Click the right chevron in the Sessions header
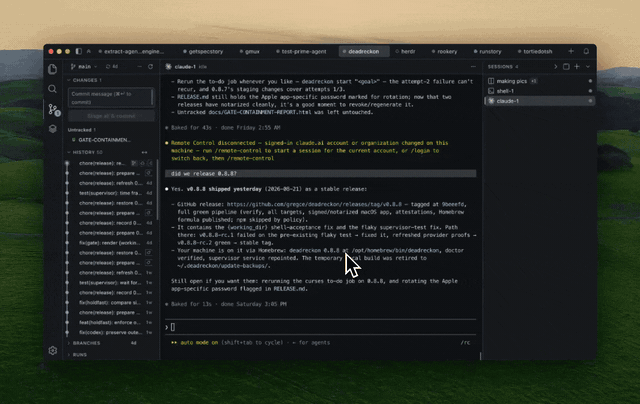This screenshot has width=640, height=404. (x=556, y=67)
